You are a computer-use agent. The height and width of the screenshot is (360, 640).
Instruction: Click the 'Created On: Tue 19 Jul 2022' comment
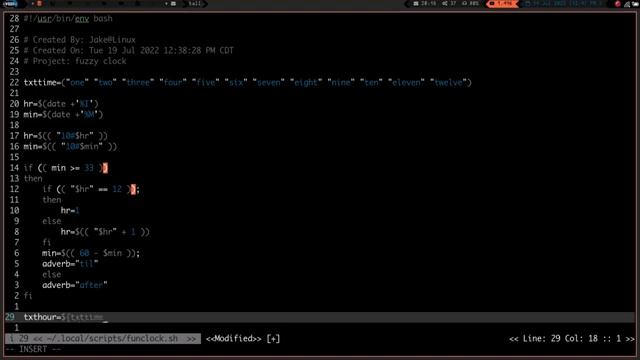point(129,50)
